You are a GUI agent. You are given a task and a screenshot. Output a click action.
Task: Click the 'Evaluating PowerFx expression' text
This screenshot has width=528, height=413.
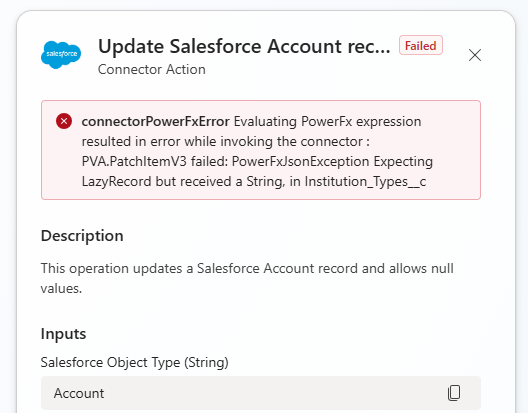pyautogui.click(x=327, y=121)
